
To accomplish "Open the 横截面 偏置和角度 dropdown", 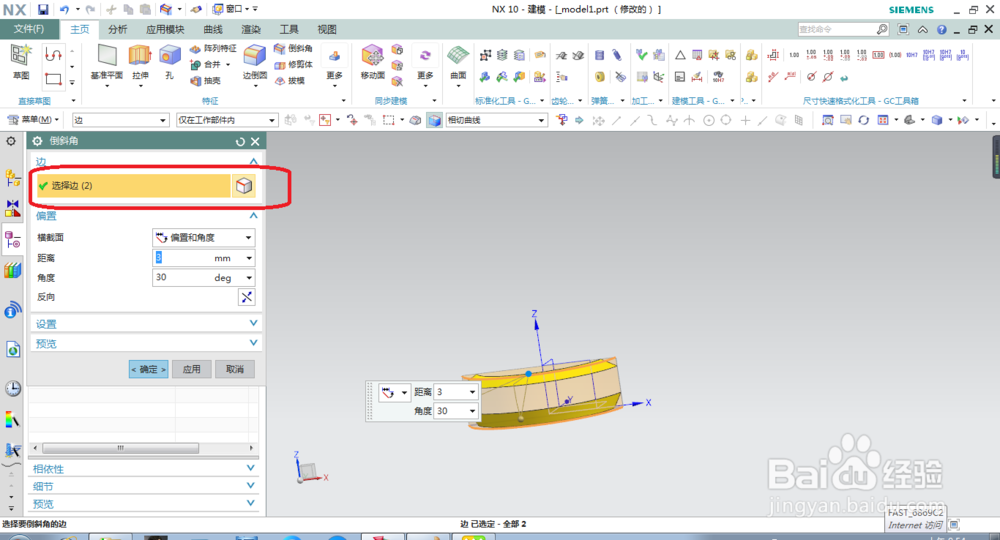I will click(x=203, y=237).
